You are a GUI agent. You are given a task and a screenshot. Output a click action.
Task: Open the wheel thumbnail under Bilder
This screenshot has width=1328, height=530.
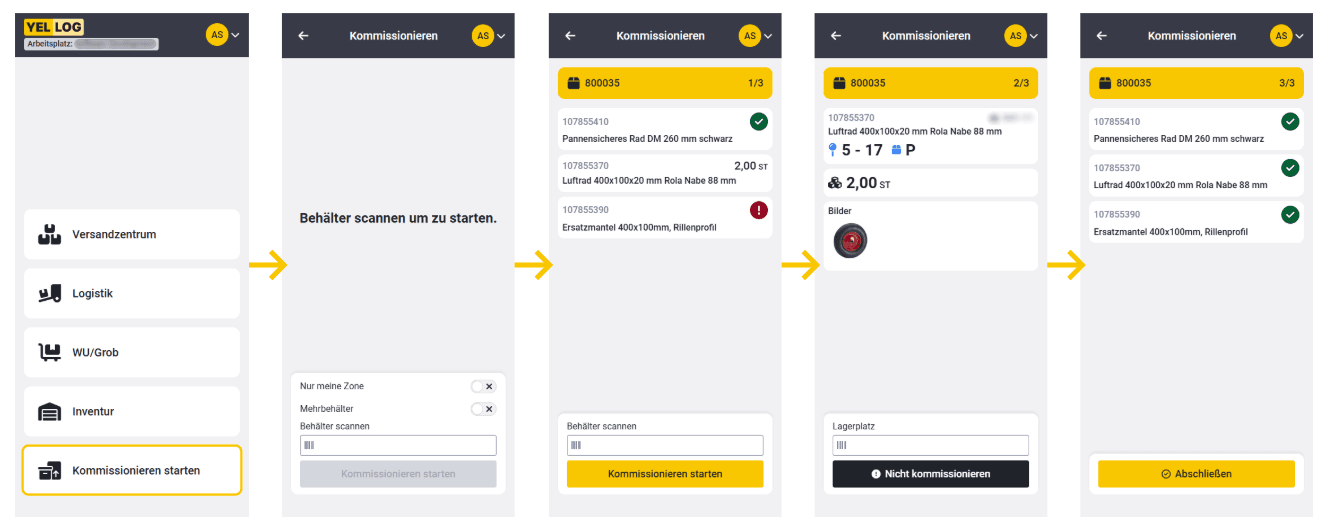850,241
